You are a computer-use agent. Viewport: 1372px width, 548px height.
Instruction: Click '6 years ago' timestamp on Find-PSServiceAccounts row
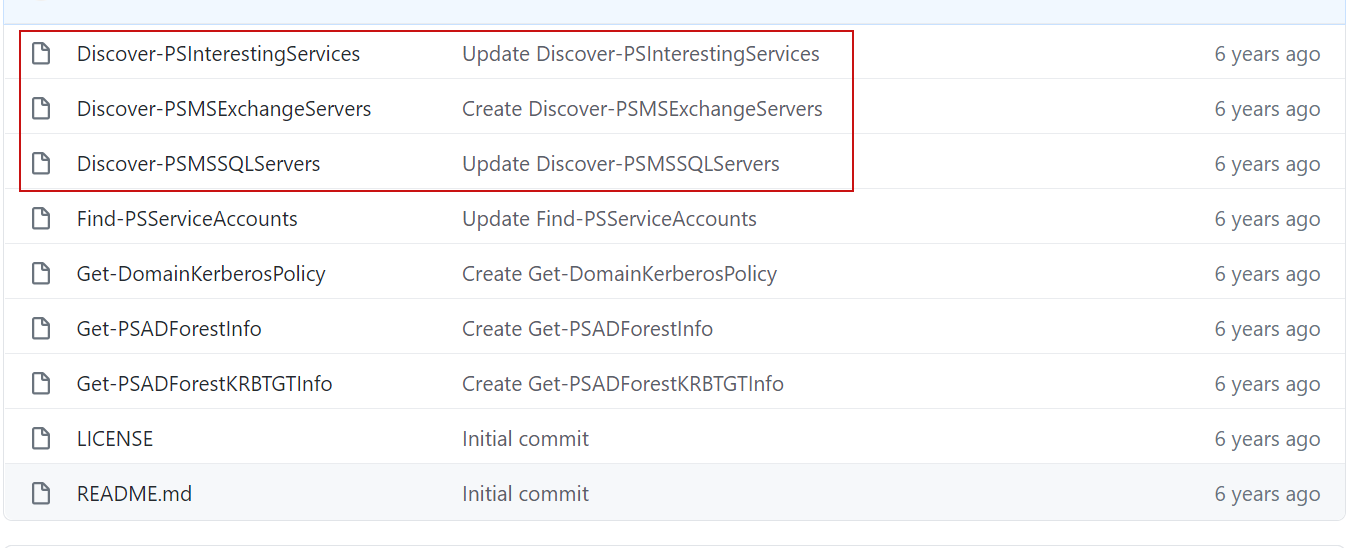1267,219
